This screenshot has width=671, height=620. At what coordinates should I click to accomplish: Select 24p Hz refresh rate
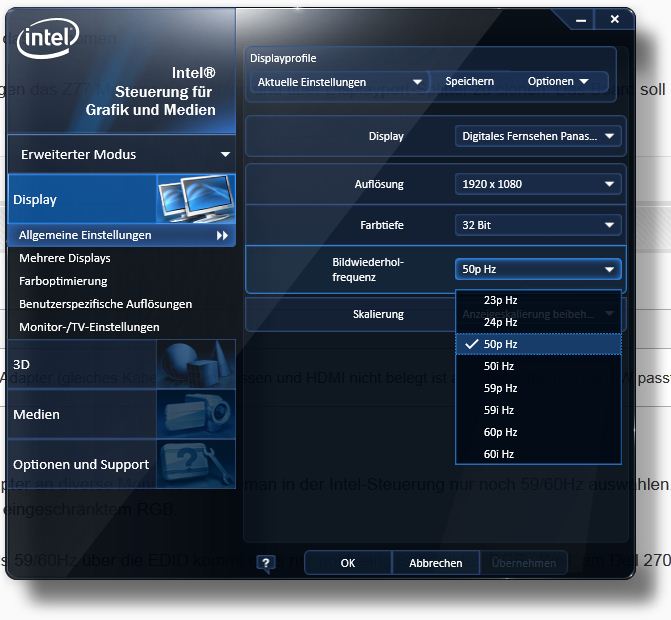click(x=538, y=322)
